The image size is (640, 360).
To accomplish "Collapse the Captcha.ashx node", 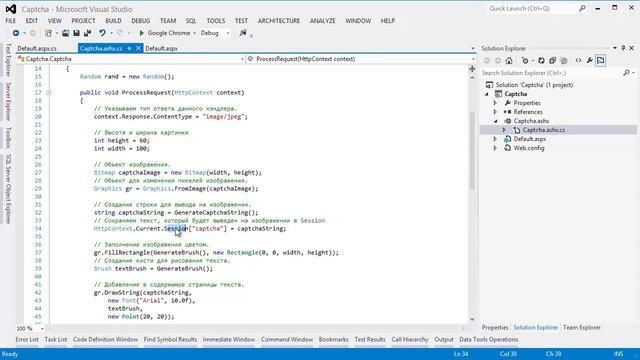I will click(496, 121).
